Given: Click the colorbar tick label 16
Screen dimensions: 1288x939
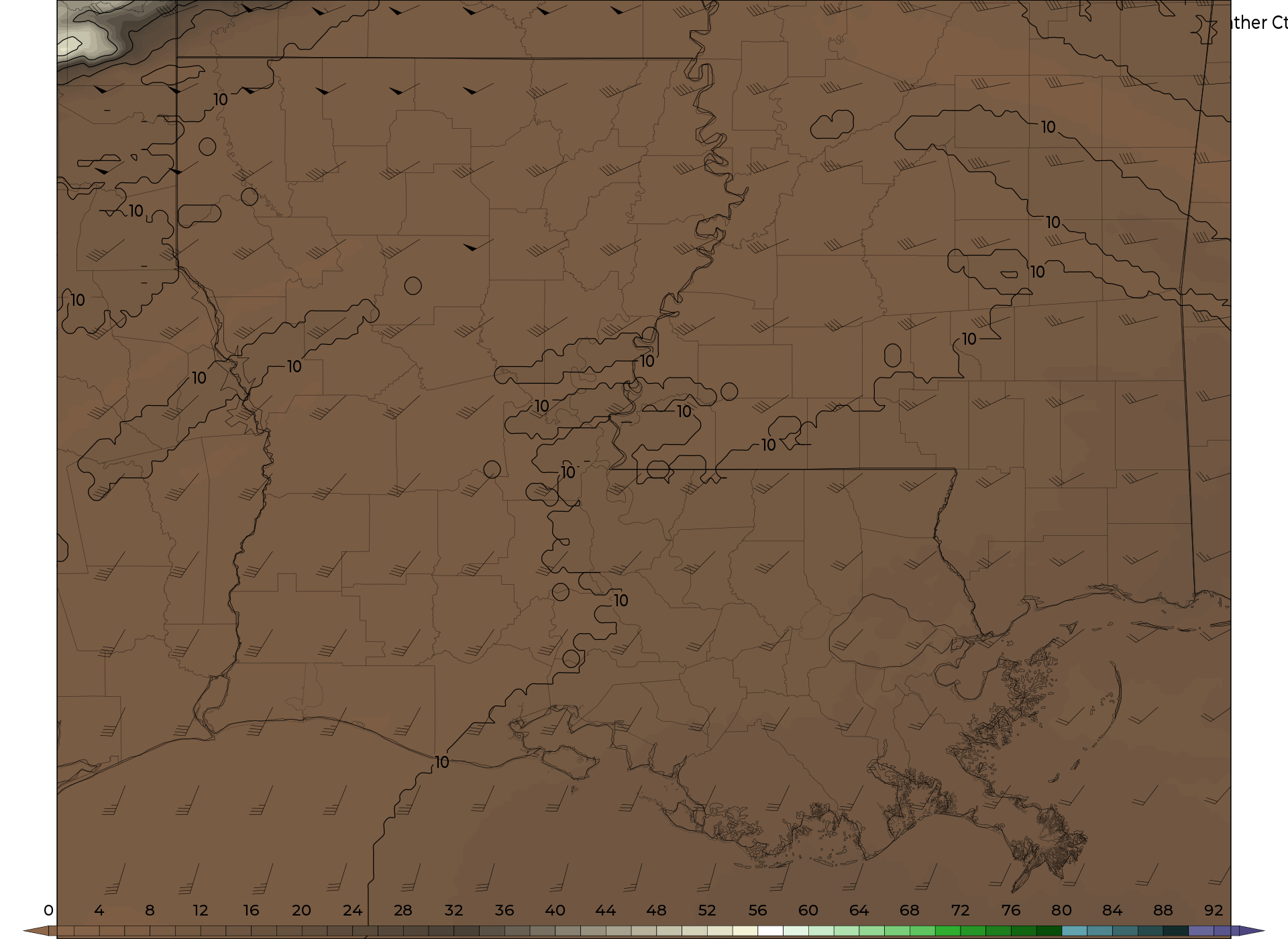Looking at the screenshot, I should (x=251, y=910).
